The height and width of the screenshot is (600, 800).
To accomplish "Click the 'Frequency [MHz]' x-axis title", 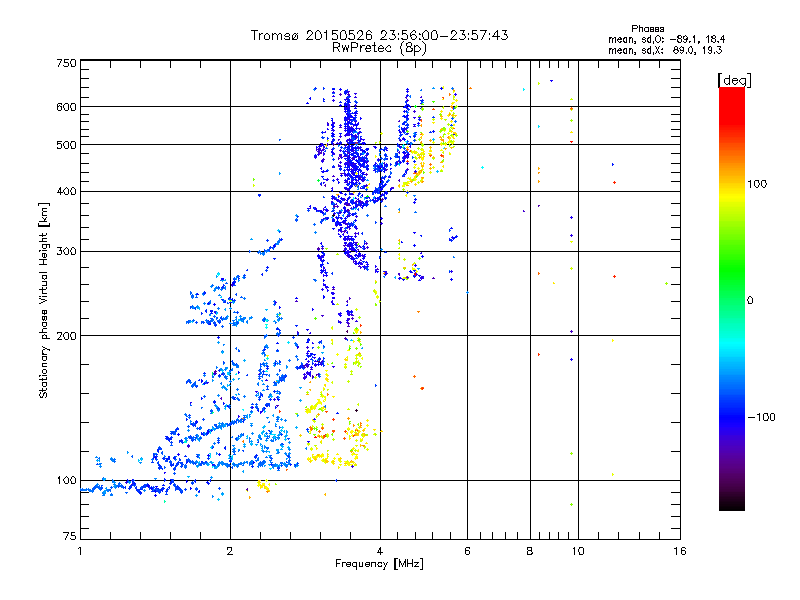I will click(379, 564).
